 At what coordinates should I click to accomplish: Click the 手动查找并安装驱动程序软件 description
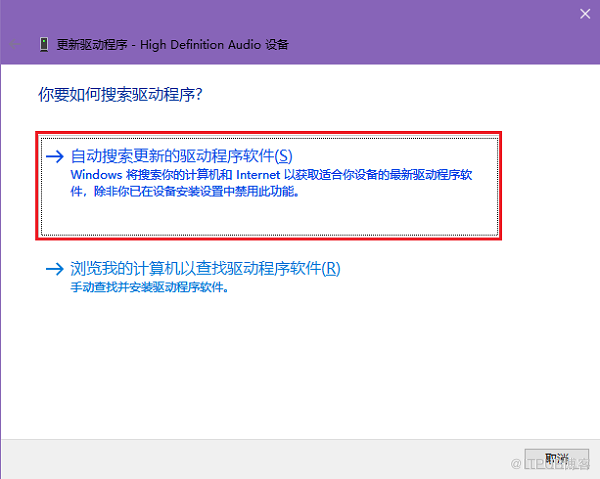149,287
